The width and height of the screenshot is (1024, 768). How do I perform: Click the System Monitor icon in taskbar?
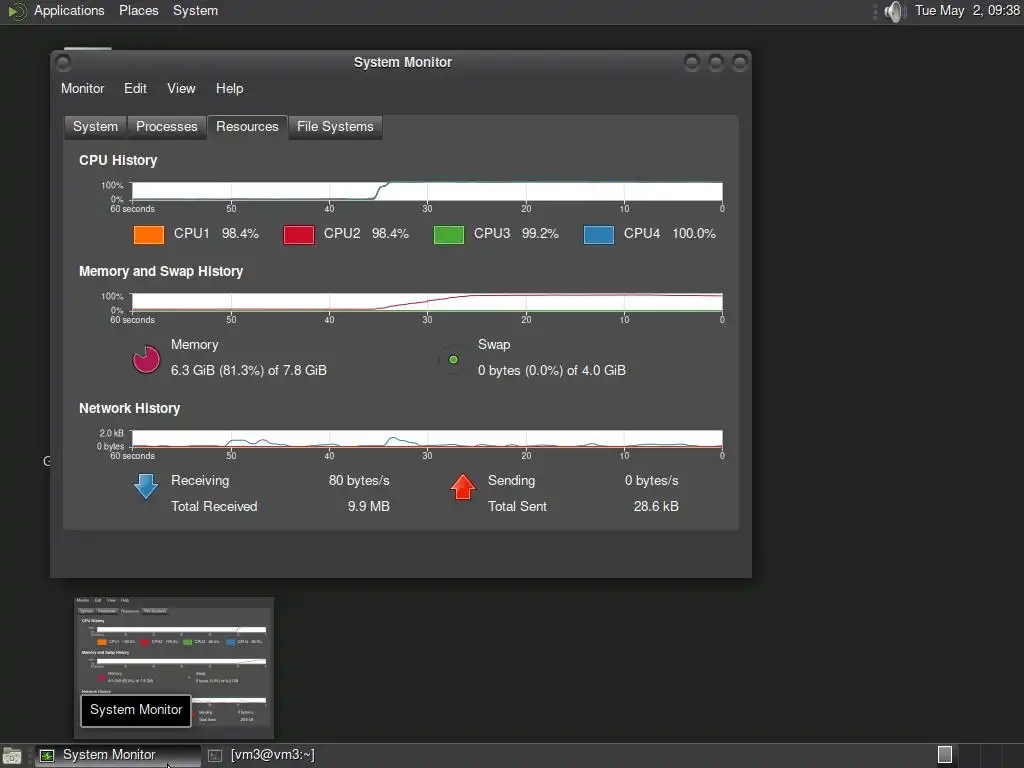click(x=46, y=756)
